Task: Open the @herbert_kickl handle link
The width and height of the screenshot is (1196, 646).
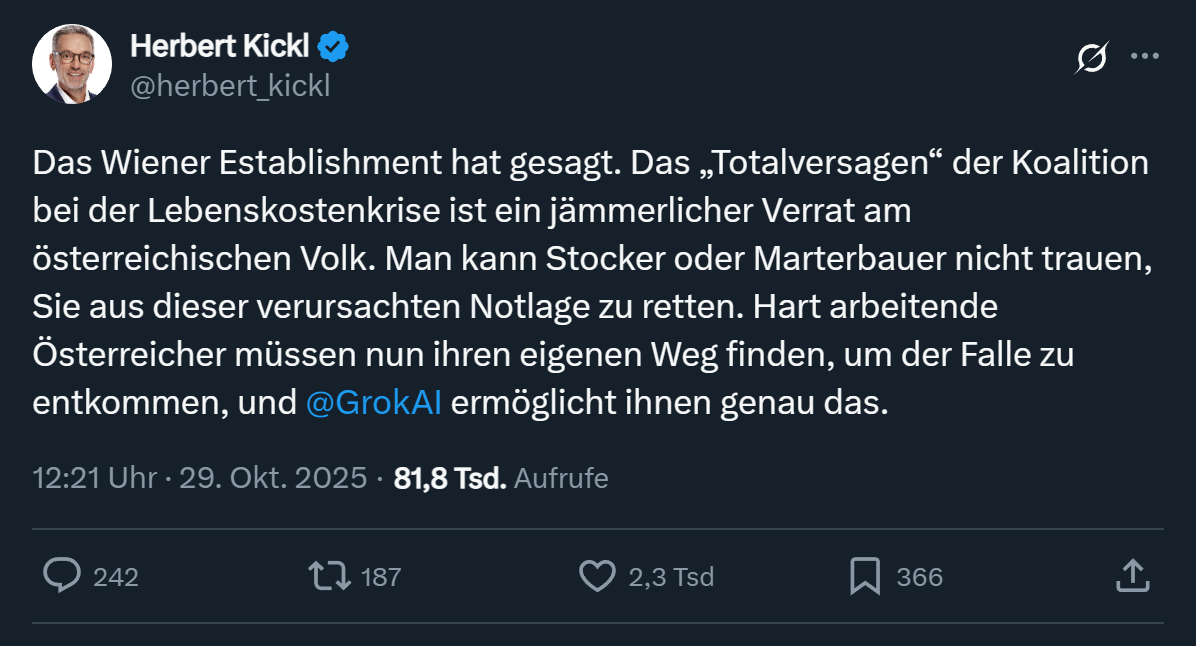Action: tap(231, 87)
